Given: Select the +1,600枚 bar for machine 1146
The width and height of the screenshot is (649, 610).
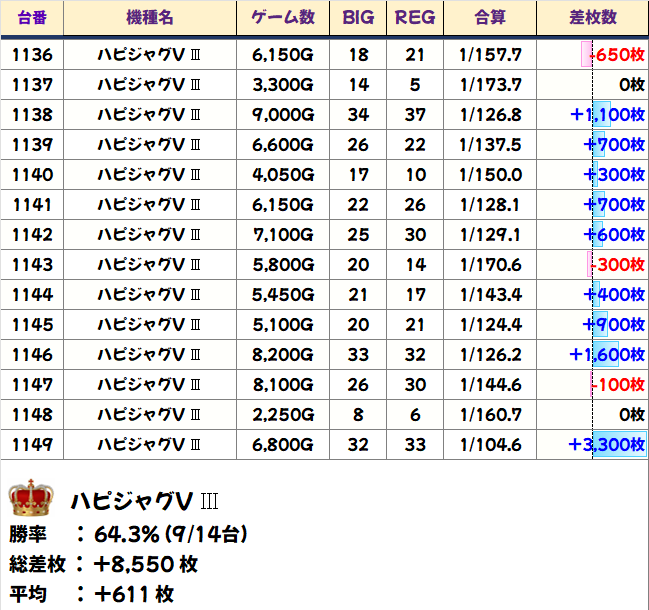Looking at the screenshot, I should 607,354.
